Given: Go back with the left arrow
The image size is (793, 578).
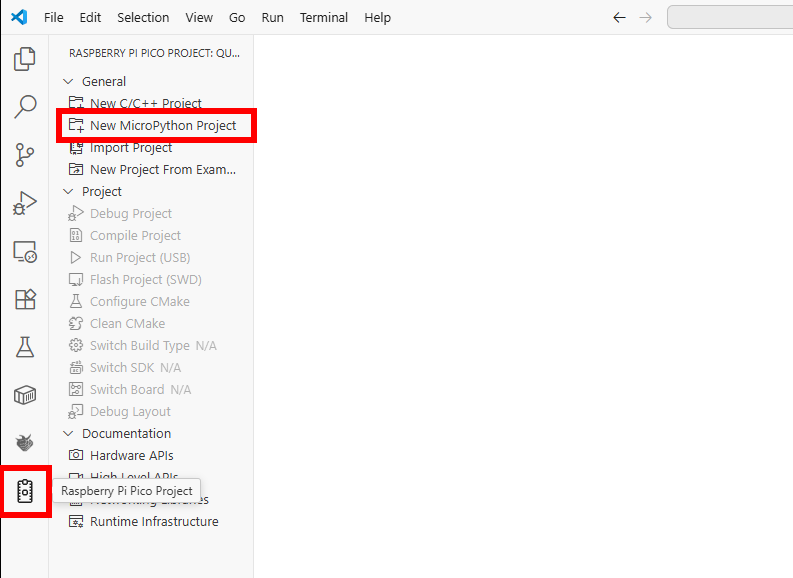Looking at the screenshot, I should click(x=620, y=18).
